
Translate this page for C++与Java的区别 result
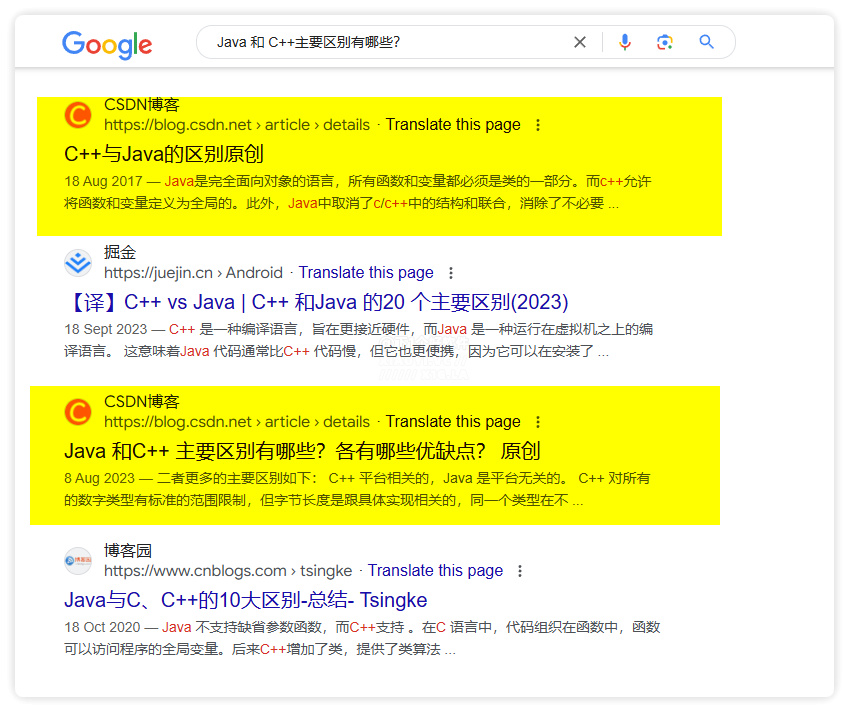pyautogui.click(x=453, y=125)
